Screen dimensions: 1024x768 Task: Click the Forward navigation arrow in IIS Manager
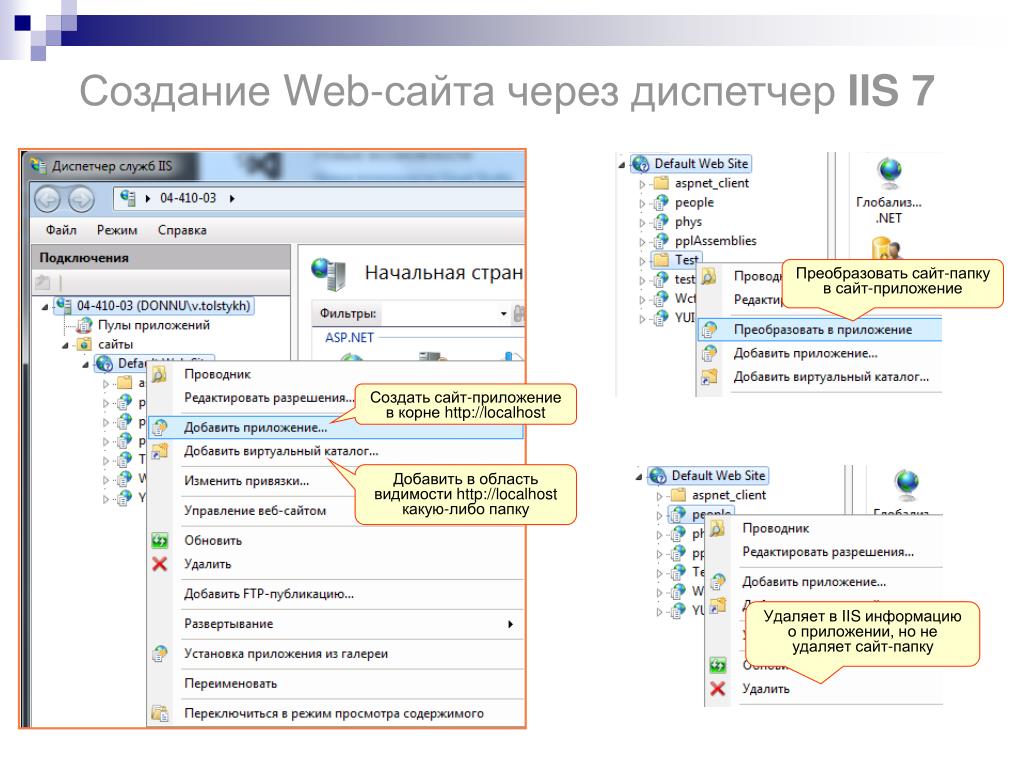[x=81, y=199]
